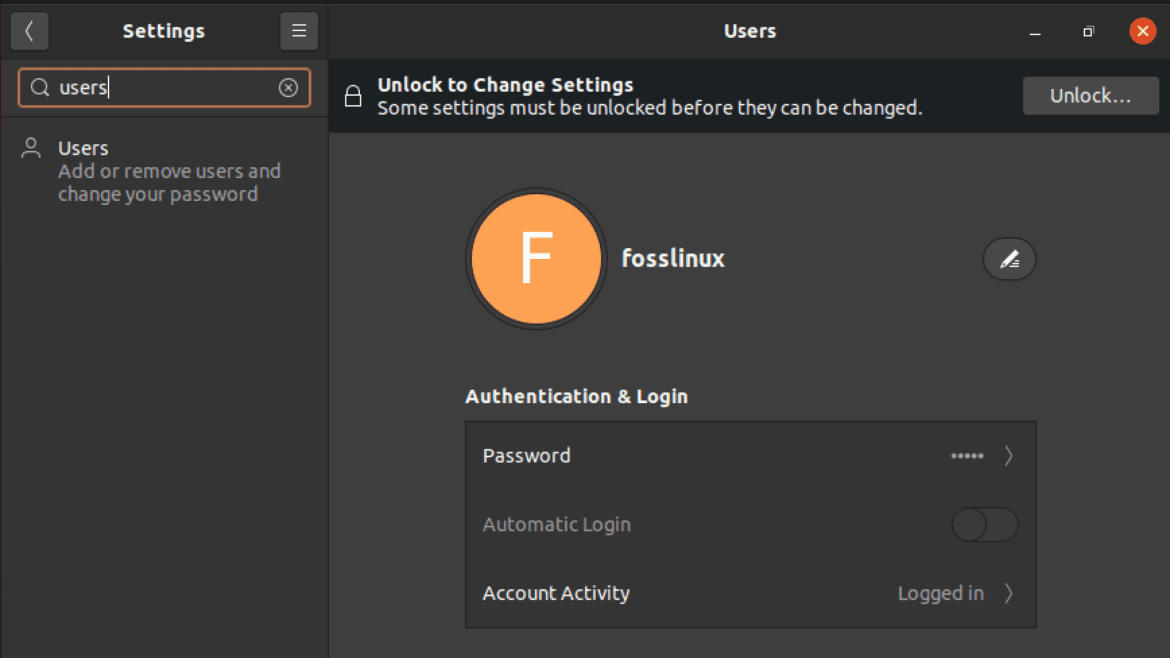
Task: Click the back arrow in Settings header
Action: coord(29,31)
